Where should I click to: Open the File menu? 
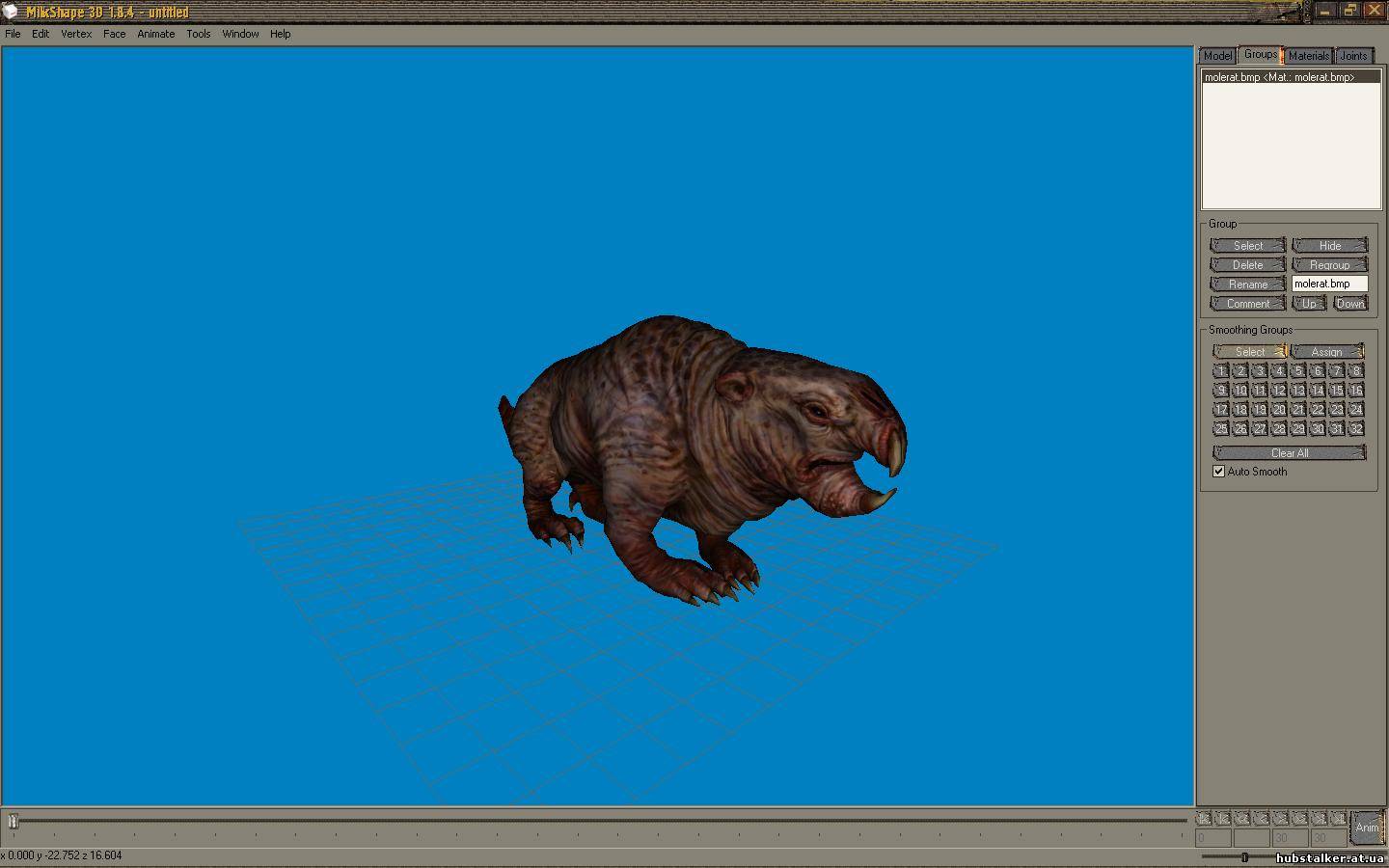[x=13, y=34]
